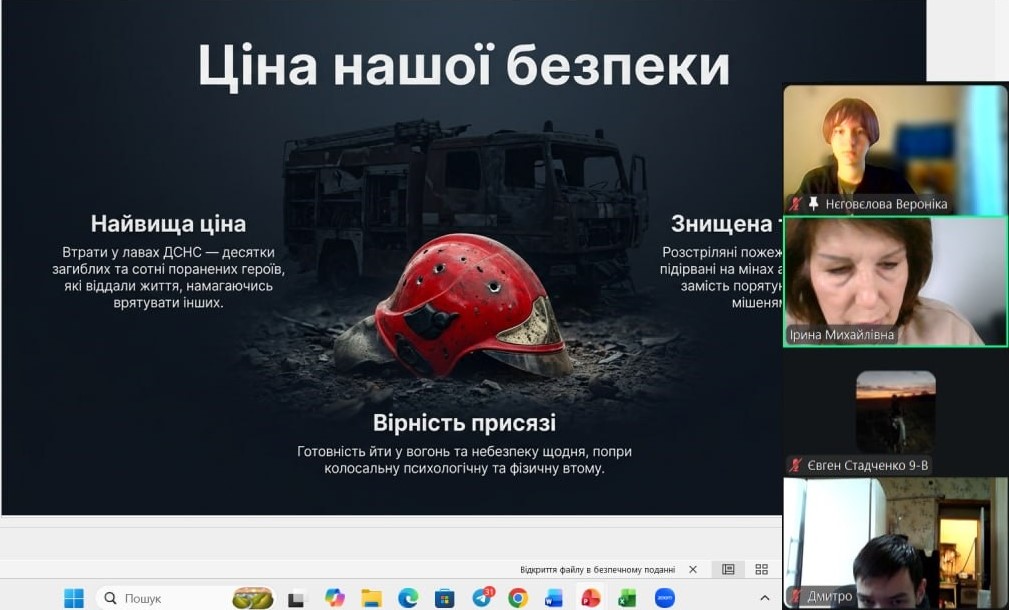Switch to the Normal view button

pyautogui.click(x=728, y=569)
